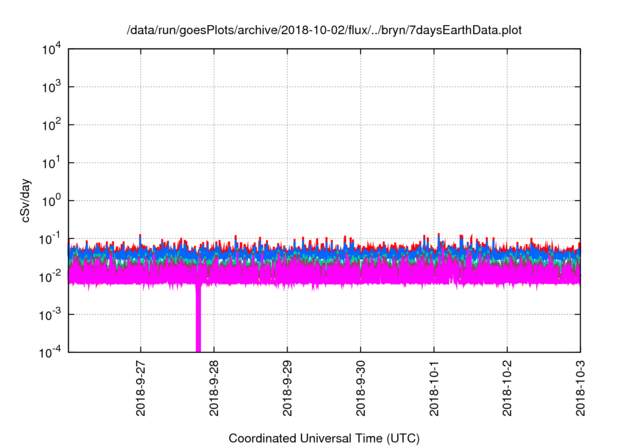640x448 pixels.
Task: Click the 2018-9-29 date tick label
Action: click(287, 388)
